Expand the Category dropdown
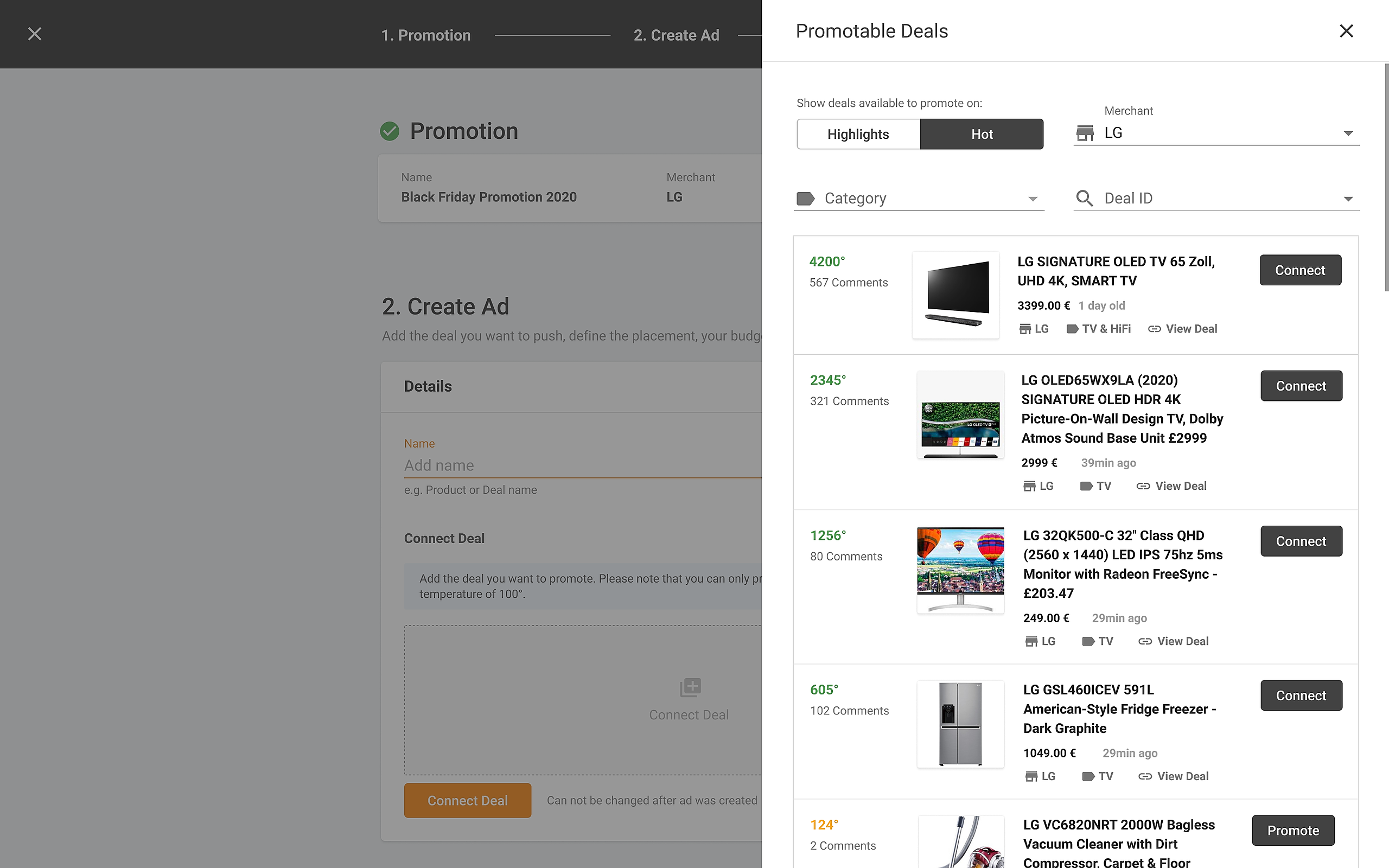 (1033, 199)
